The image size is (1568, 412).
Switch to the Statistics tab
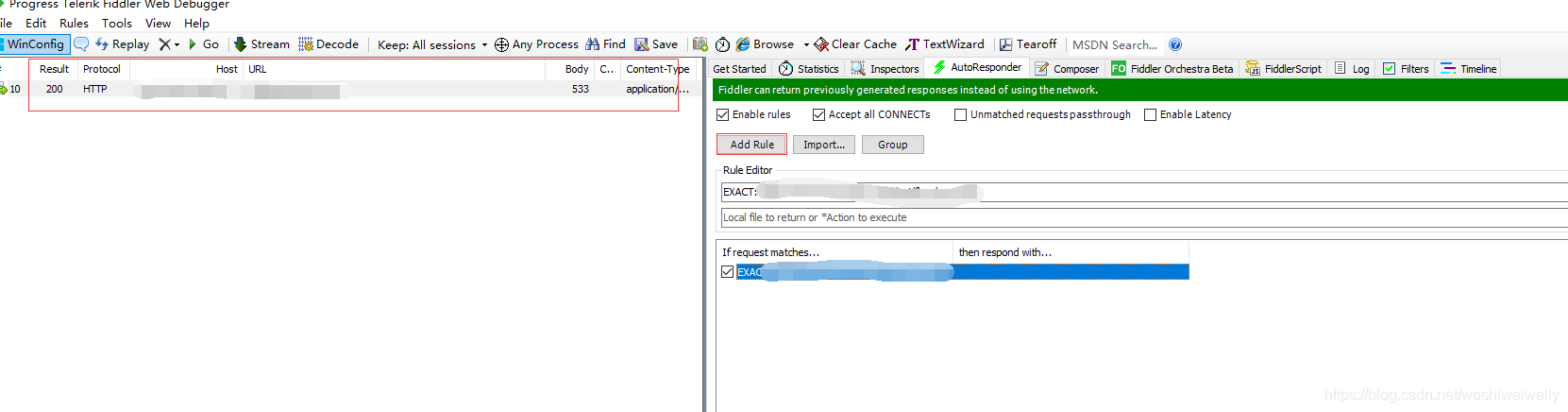[x=808, y=68]
